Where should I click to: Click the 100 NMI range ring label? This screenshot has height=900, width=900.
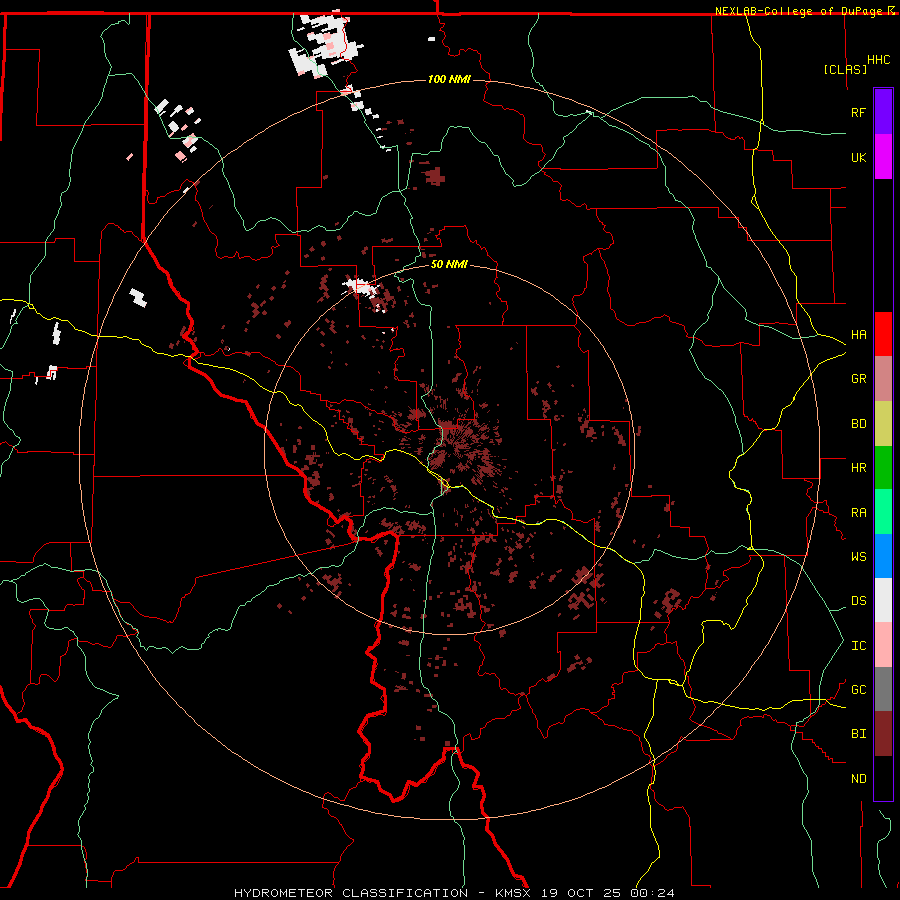click(449, 79)
